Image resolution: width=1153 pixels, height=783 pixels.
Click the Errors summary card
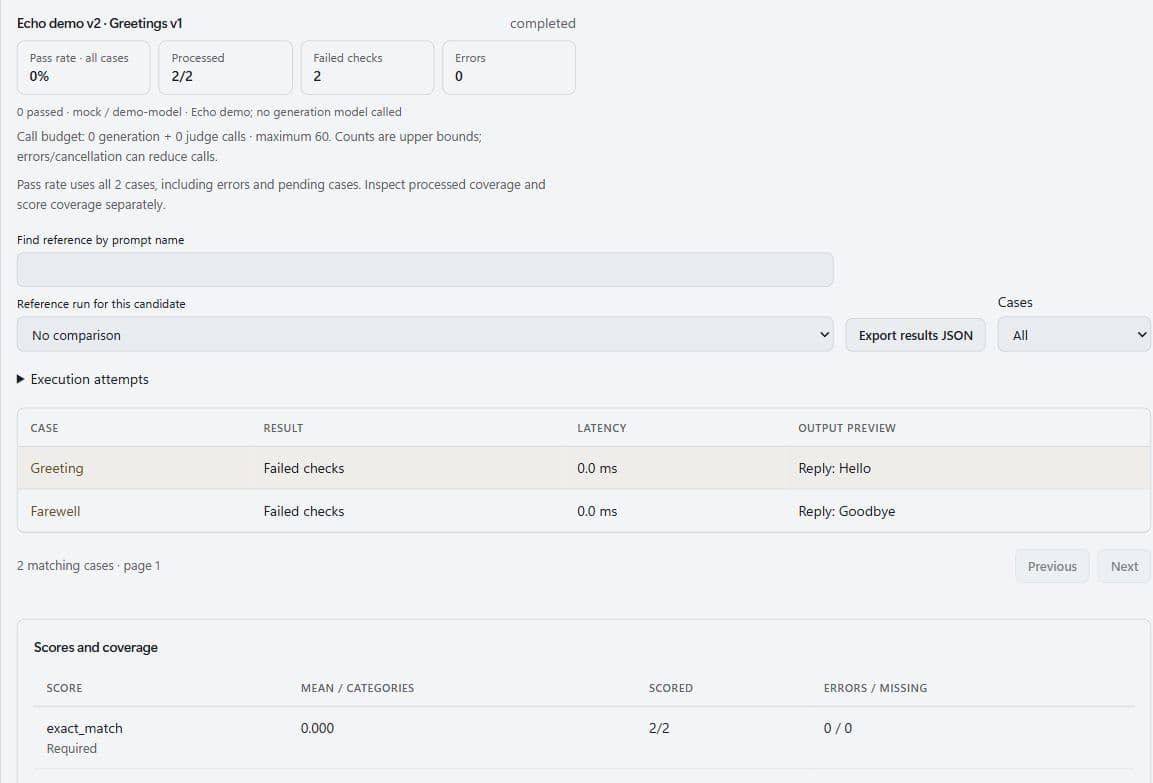click(x=509, y=68)
